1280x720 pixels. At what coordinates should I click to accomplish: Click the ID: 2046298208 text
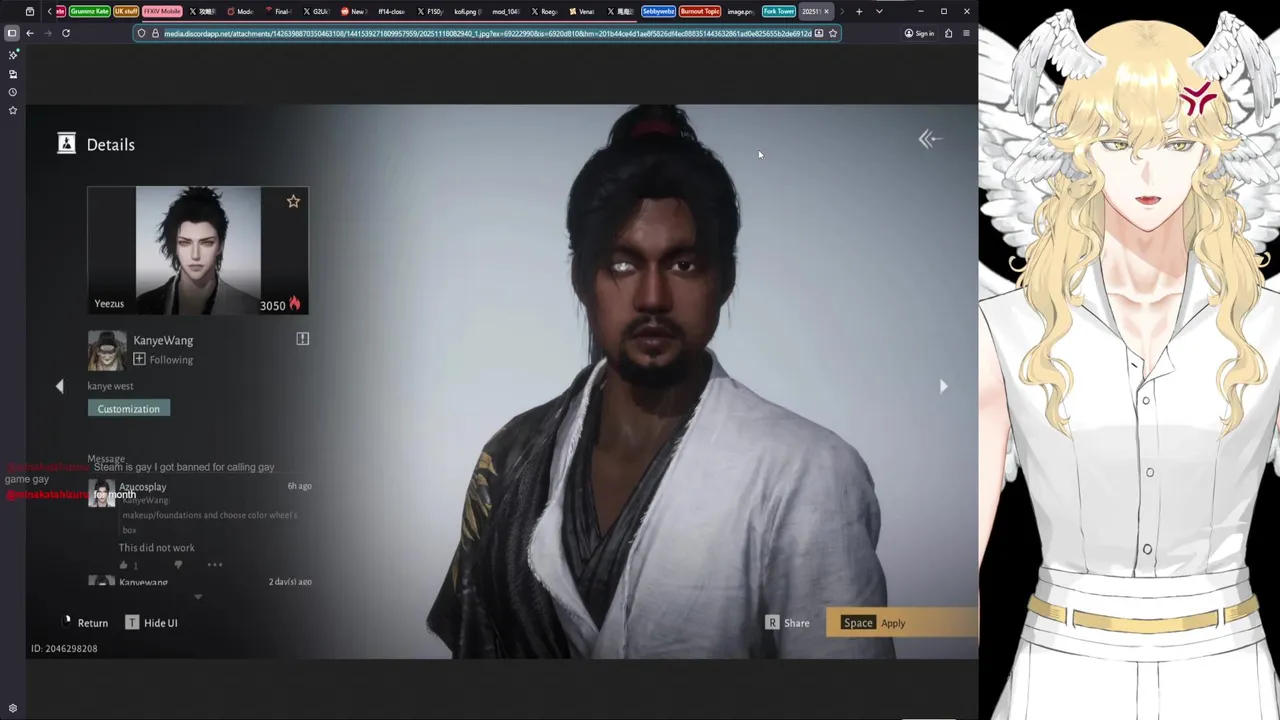pyautogui.click(x=64, y=649)
